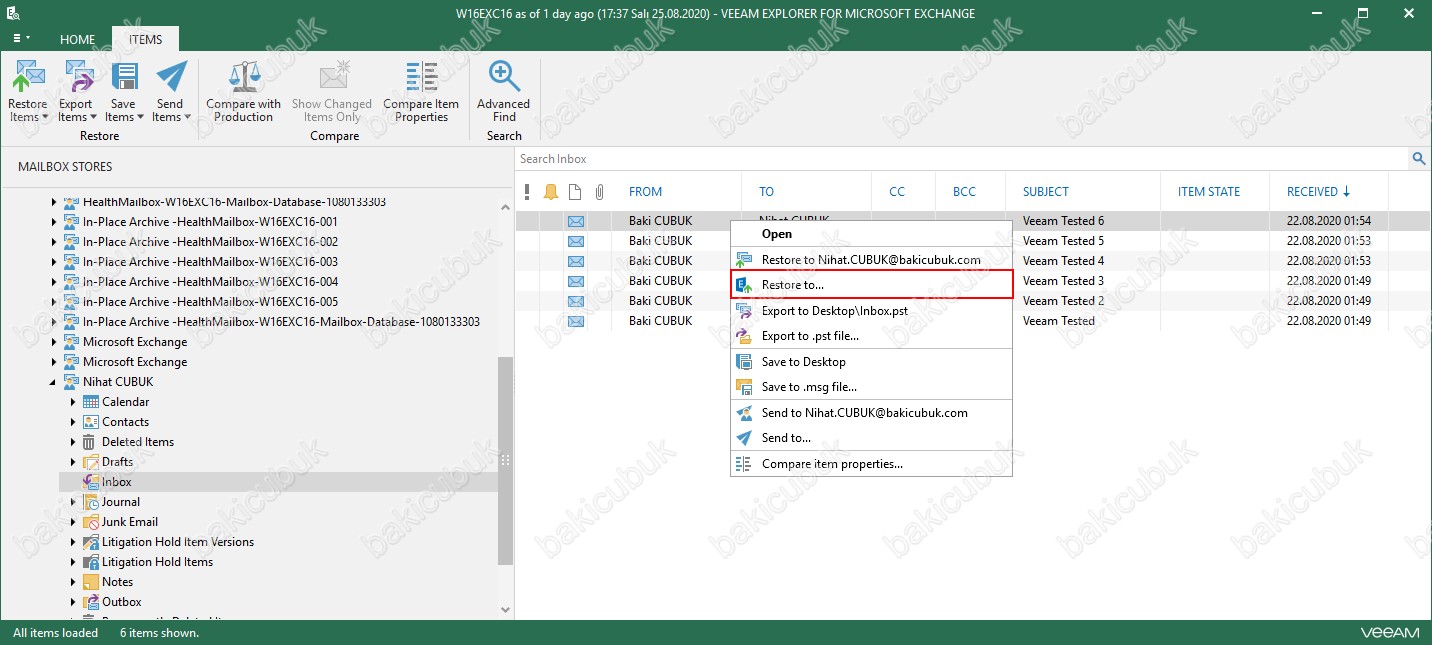
Task: Click the Nihat CUBUK mailbox icon
Action: 71,382
